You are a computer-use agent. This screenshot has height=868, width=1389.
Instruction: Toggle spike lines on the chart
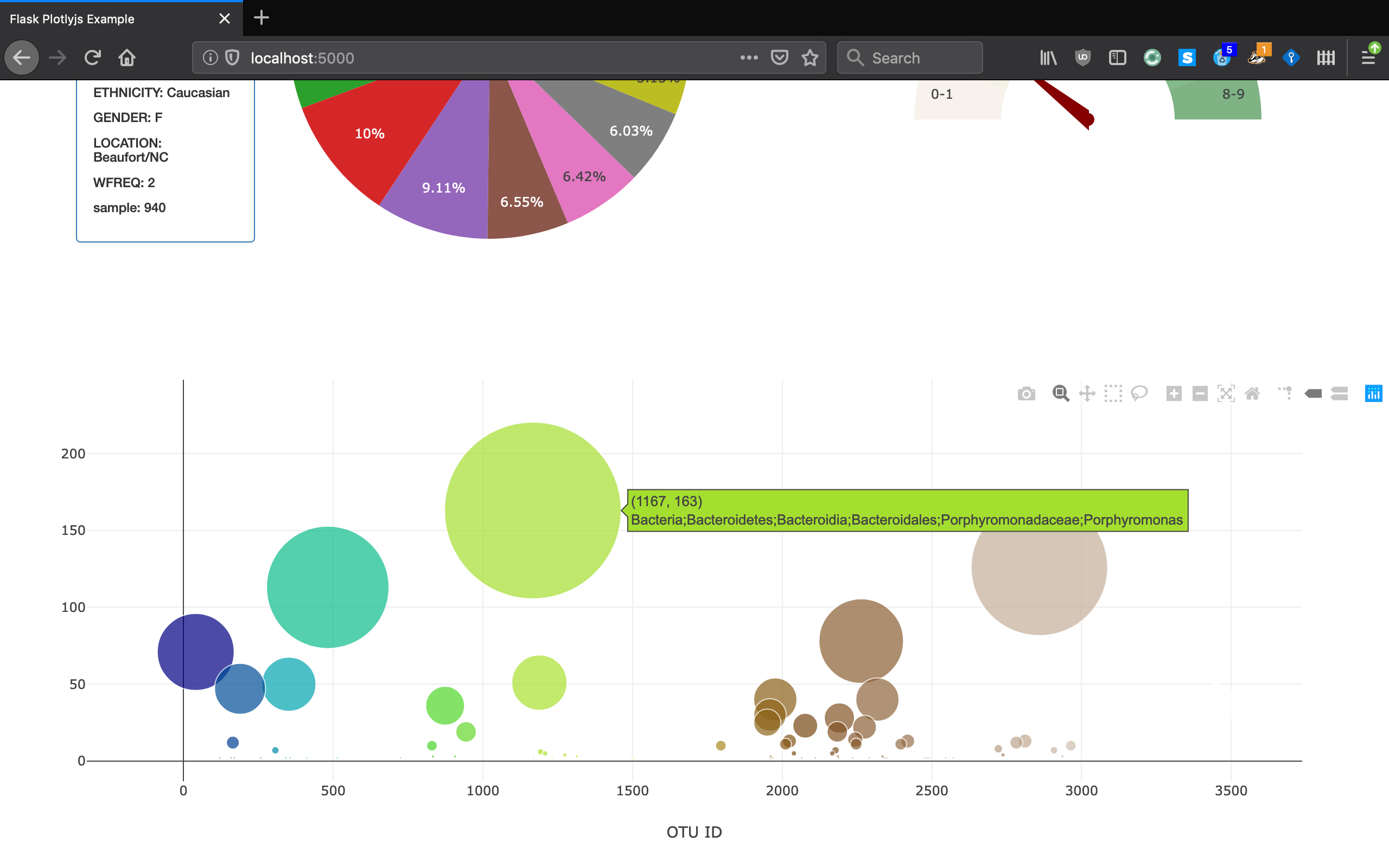coord(1286,394)
